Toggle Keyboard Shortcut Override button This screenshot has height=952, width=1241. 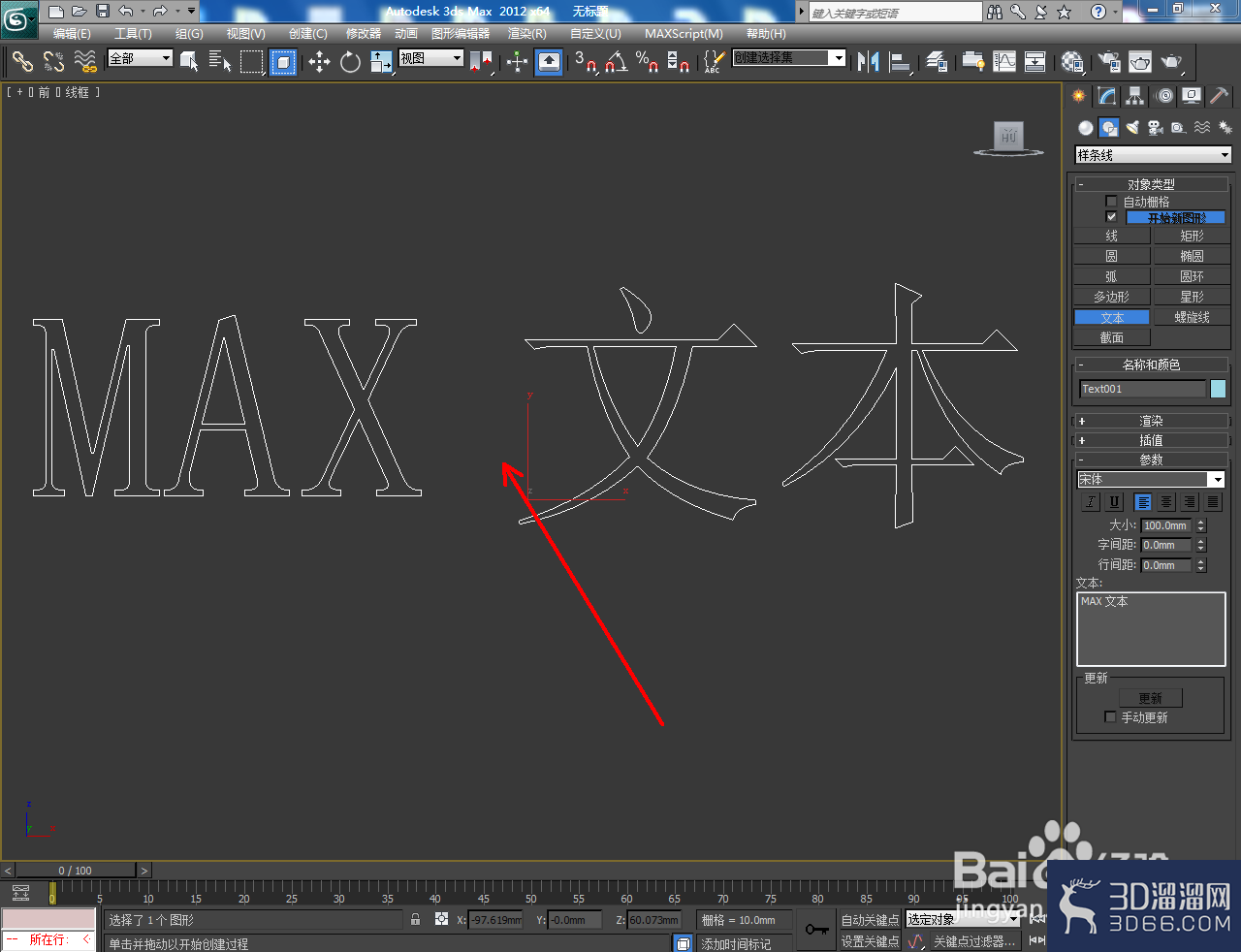coord(549,62)
